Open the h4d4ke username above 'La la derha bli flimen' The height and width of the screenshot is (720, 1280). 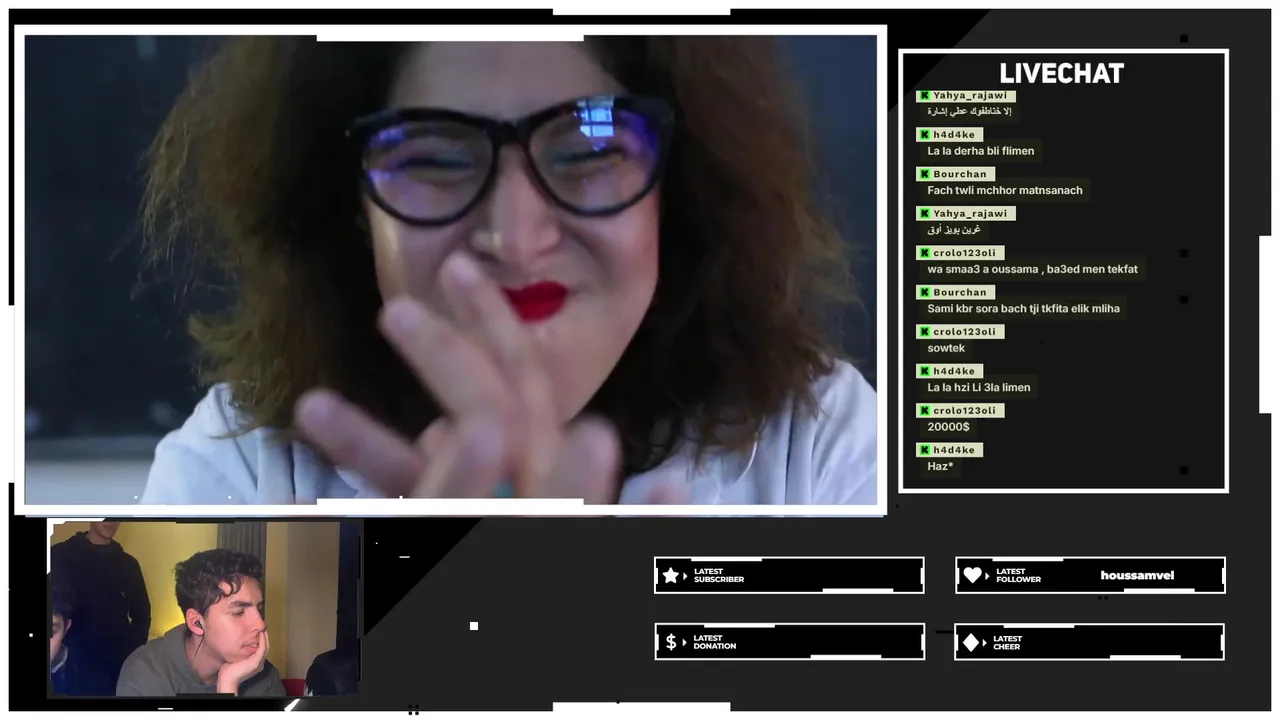tap(954, 135)
